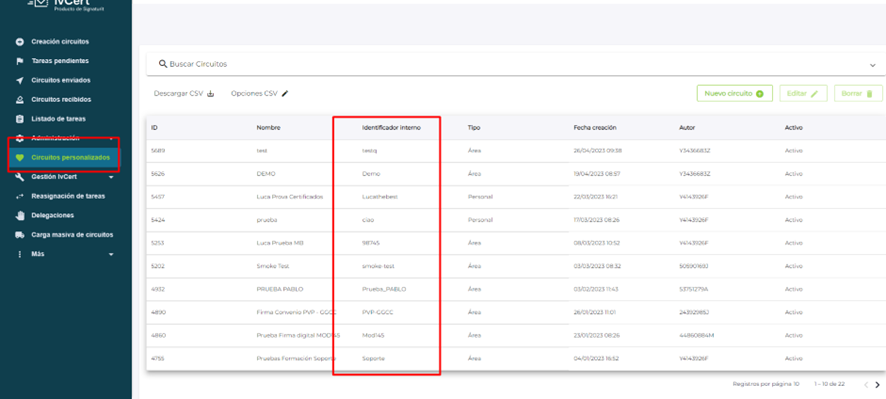Click date 03/02/2023 11:43 cell

click(x=596, y=289)
